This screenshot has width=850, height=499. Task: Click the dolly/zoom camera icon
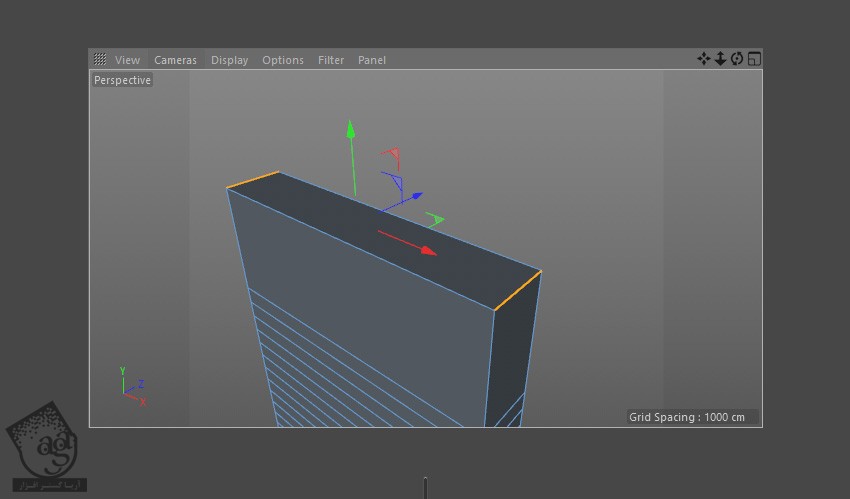coord(720,59)
